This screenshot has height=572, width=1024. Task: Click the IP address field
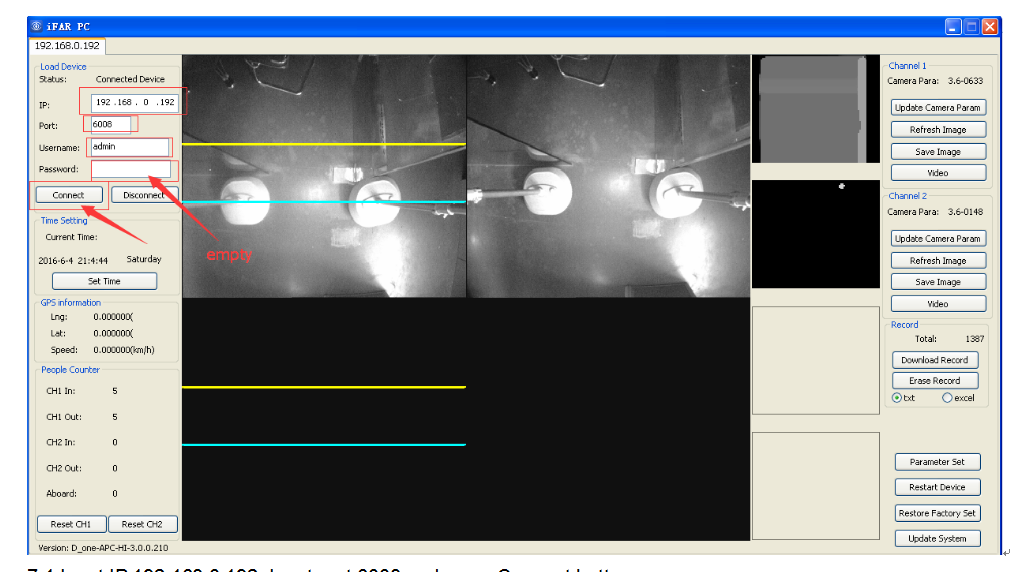point(134,102)
